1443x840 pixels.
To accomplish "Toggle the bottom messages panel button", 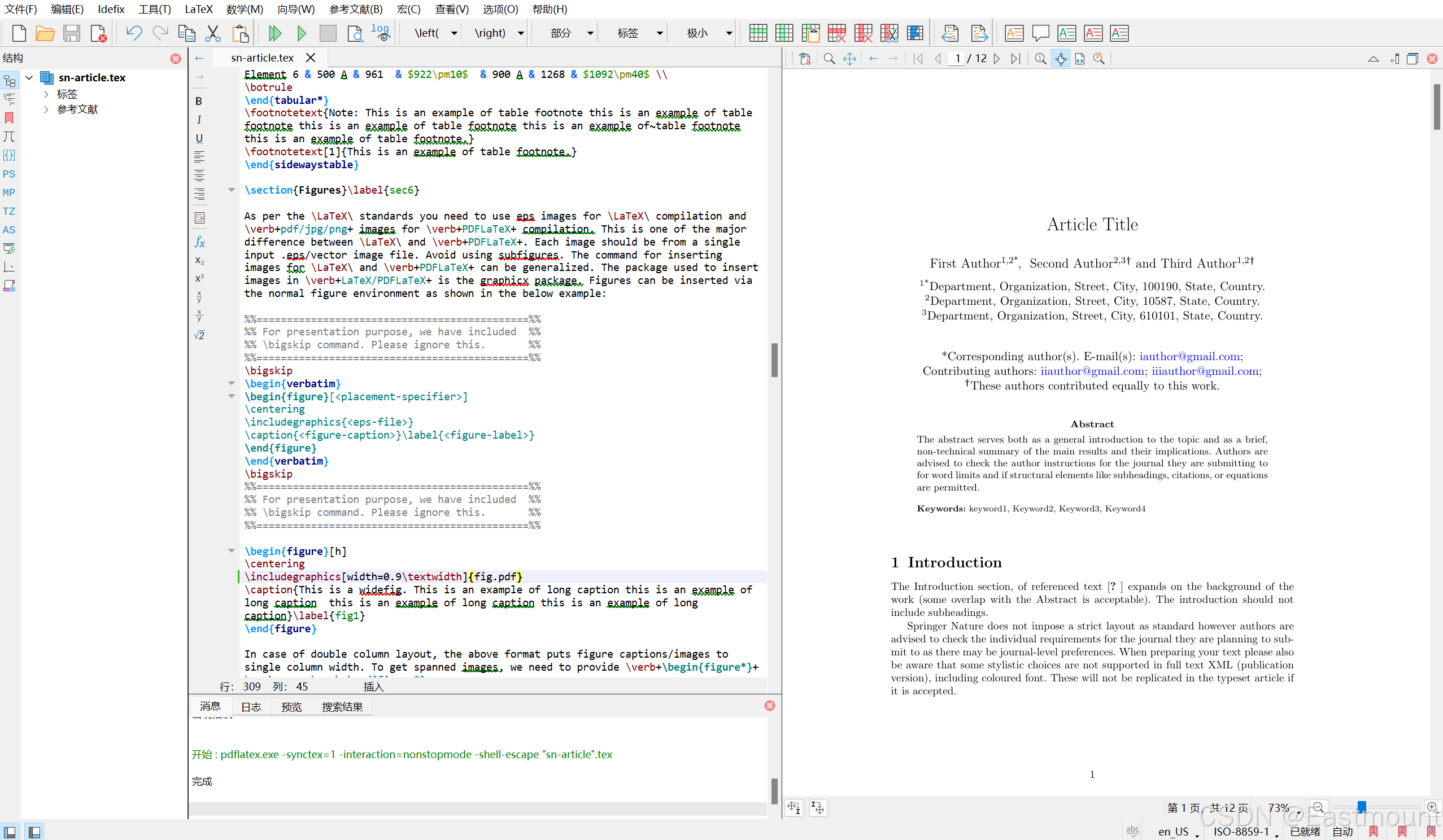I will tap(34, 832).
